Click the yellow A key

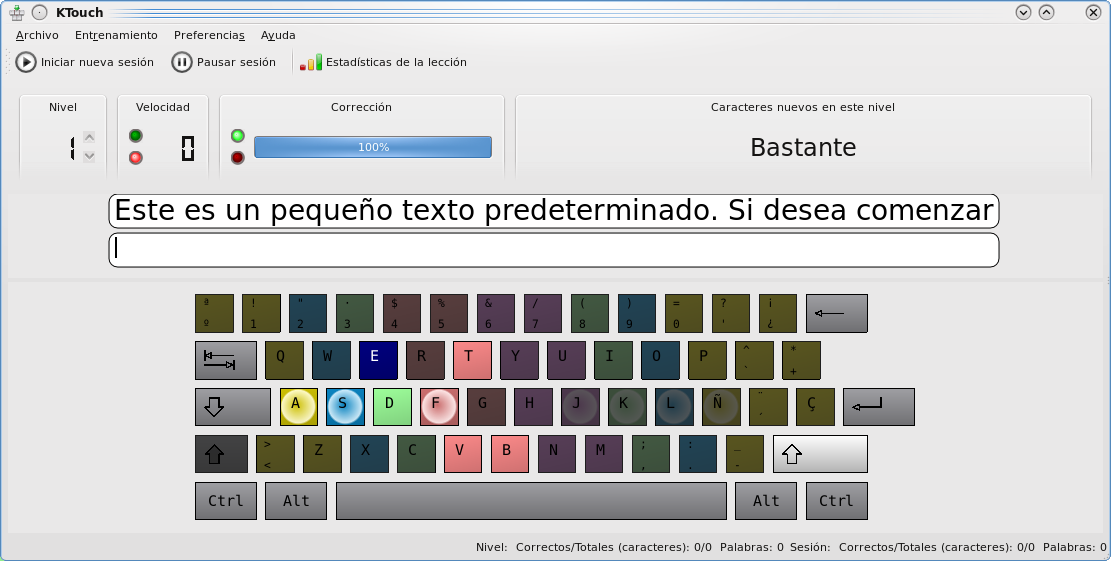pos(299,407)
